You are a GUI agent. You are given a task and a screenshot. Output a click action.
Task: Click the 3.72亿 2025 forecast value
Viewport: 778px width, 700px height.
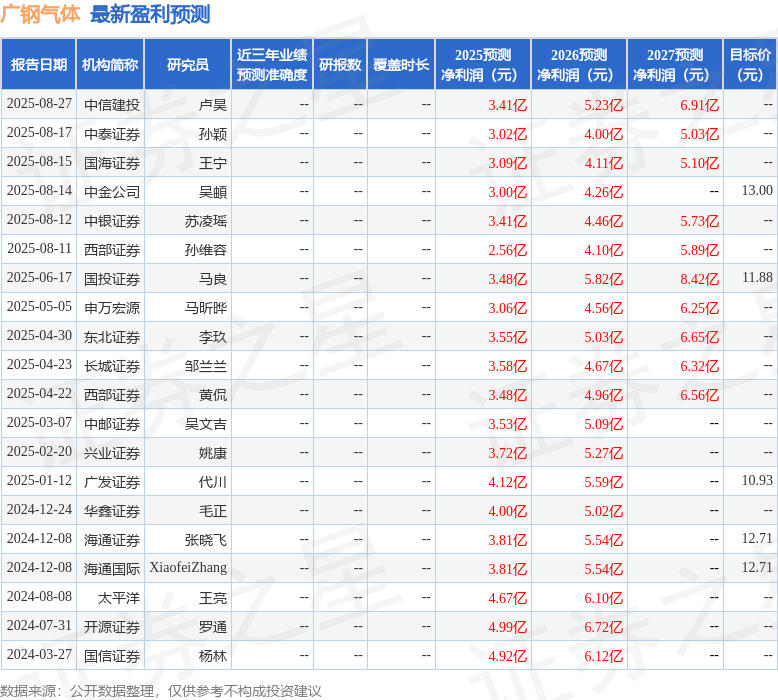[507, 453]
